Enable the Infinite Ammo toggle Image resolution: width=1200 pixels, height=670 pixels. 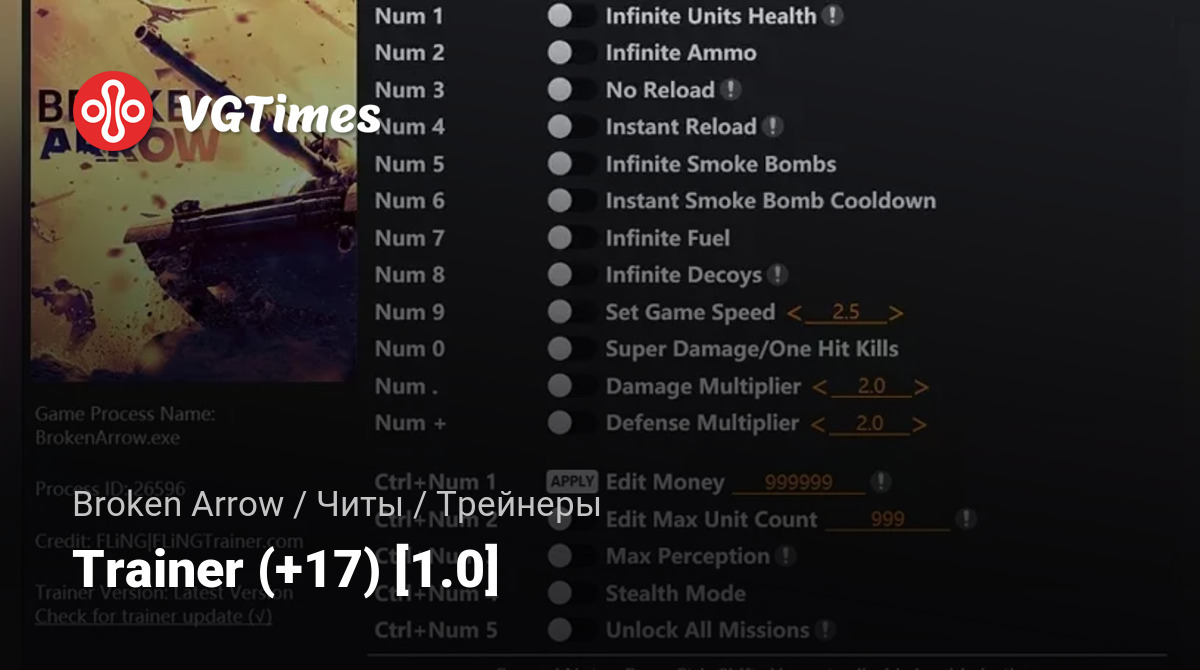pos(572,52)
